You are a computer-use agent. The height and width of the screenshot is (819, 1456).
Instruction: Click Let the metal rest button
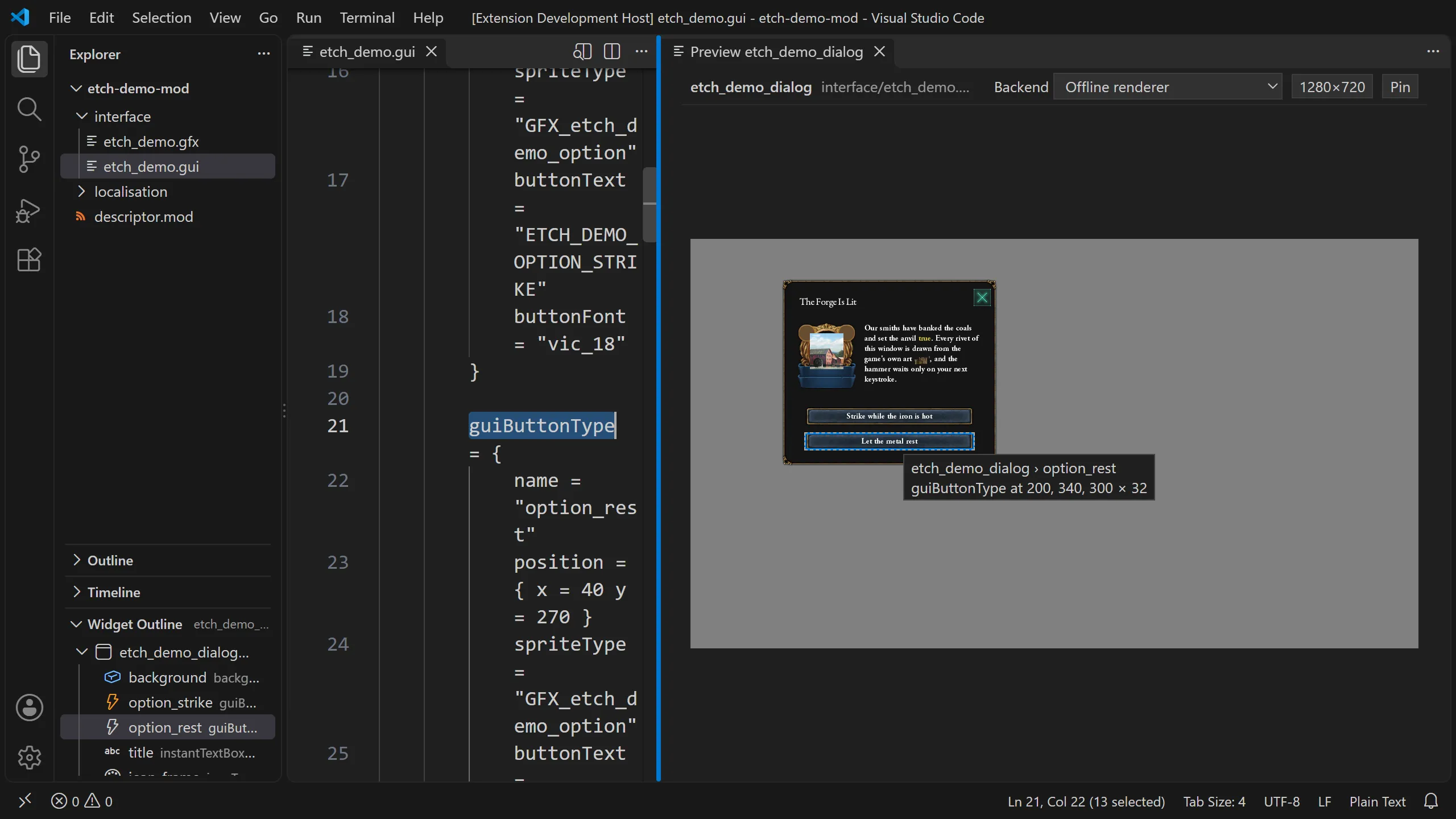889,441
